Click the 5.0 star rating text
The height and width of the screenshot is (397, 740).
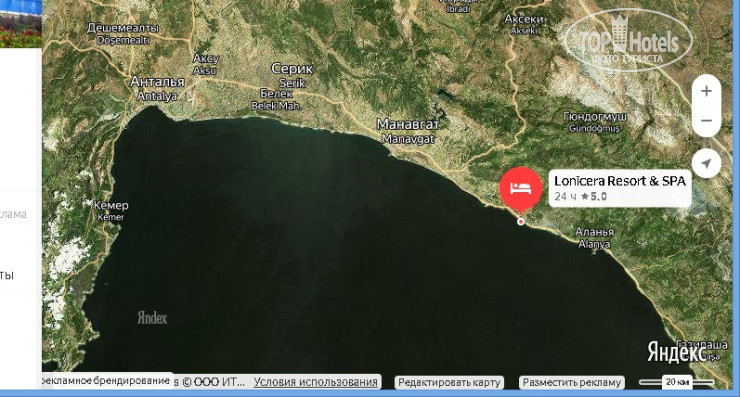(x=594, y=197)
